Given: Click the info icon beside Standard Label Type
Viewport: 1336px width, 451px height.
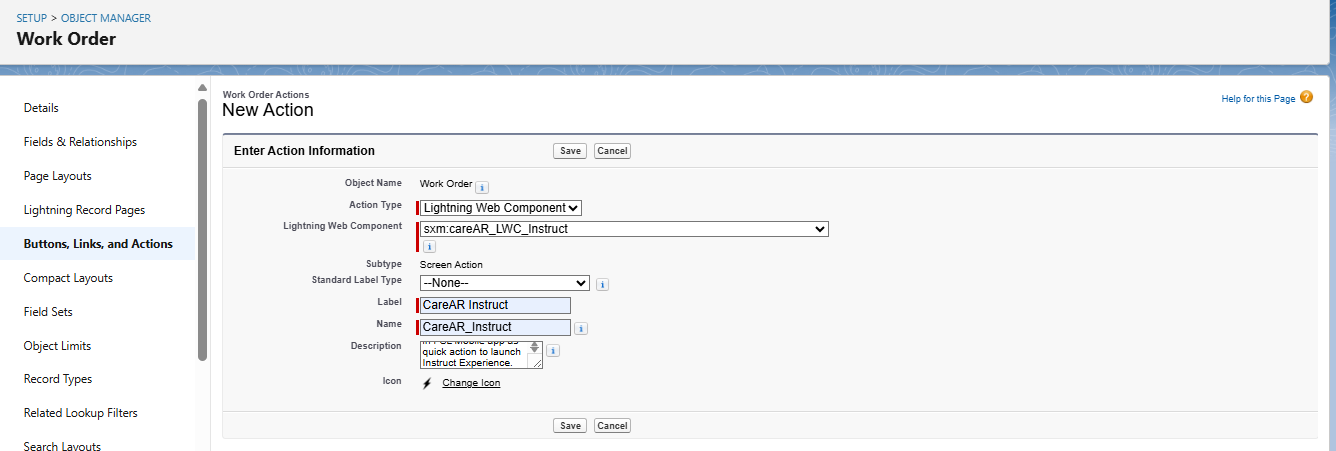Looking at the screenshot, I should coord(602,285).
